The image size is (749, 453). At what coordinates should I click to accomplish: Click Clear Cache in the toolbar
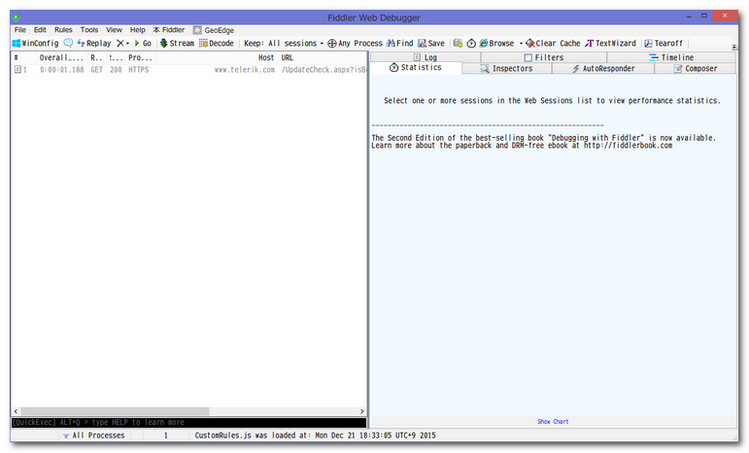(x=553, y=43)
